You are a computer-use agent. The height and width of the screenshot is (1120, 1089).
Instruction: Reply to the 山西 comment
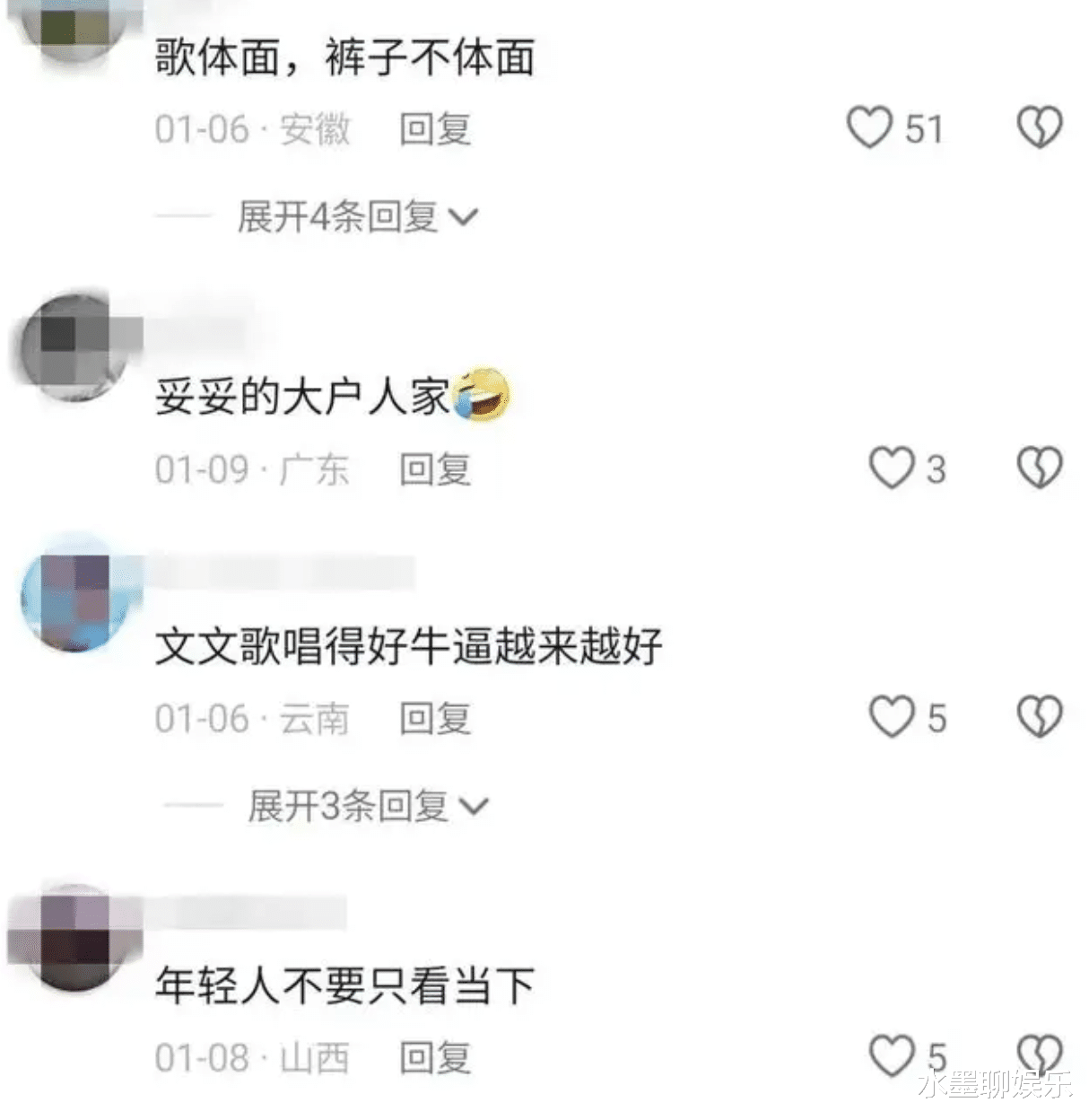(x=435, y=1057)
